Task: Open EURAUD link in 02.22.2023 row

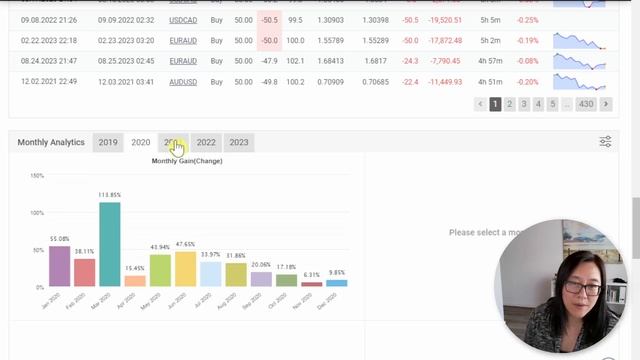Action: [x=183, y=40]
